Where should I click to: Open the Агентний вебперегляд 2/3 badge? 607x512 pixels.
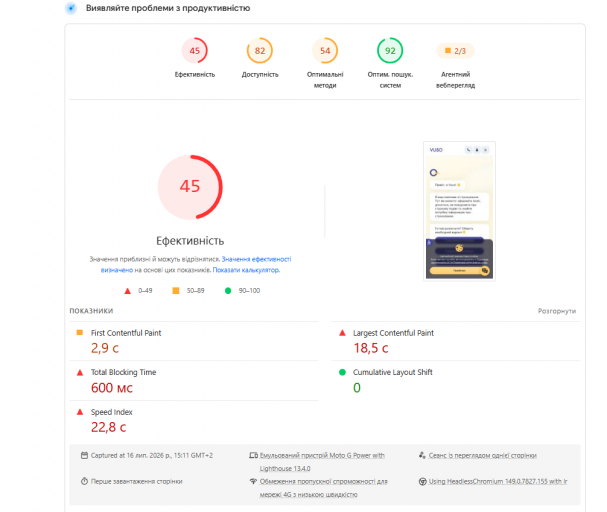point(455,65)
